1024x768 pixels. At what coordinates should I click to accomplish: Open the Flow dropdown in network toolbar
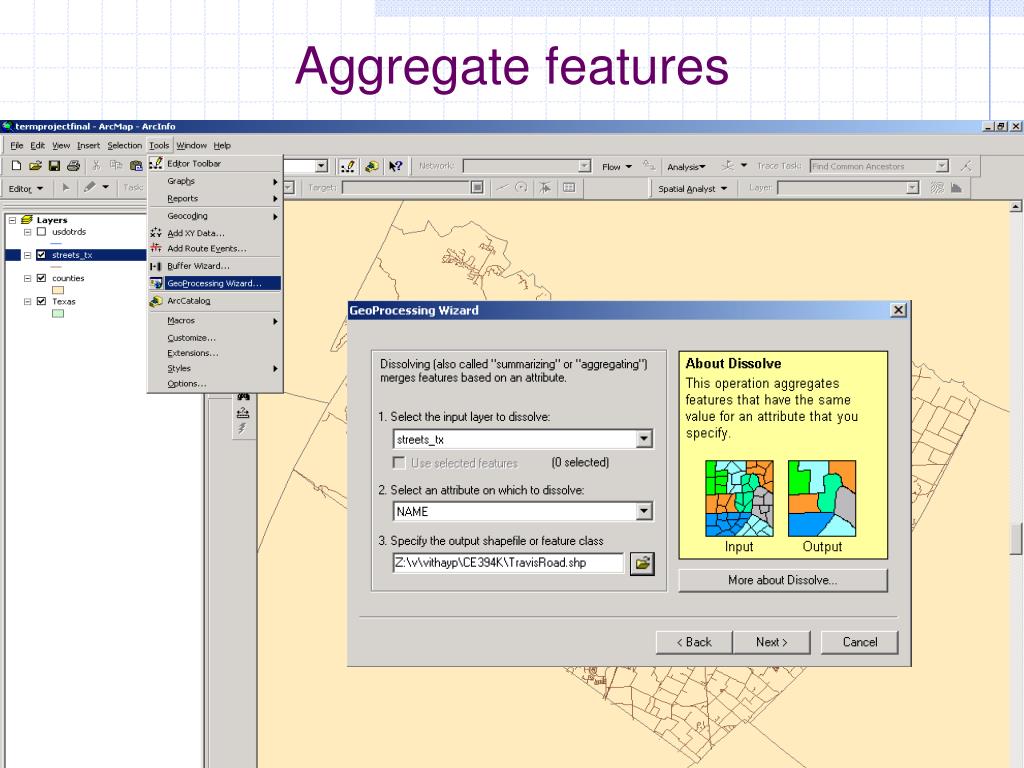click(616, 167)
